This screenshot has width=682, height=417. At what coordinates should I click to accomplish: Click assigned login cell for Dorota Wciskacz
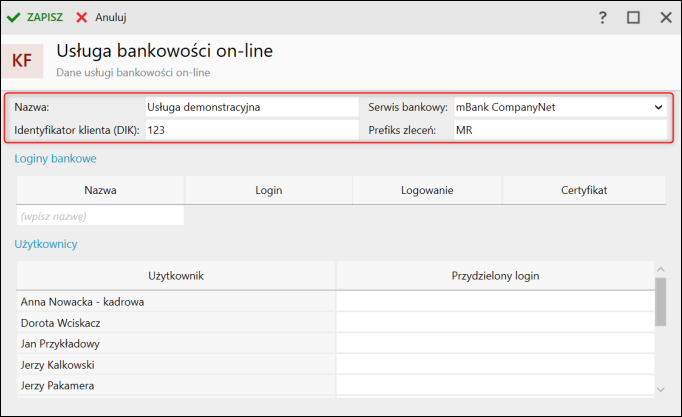[495, 322]
